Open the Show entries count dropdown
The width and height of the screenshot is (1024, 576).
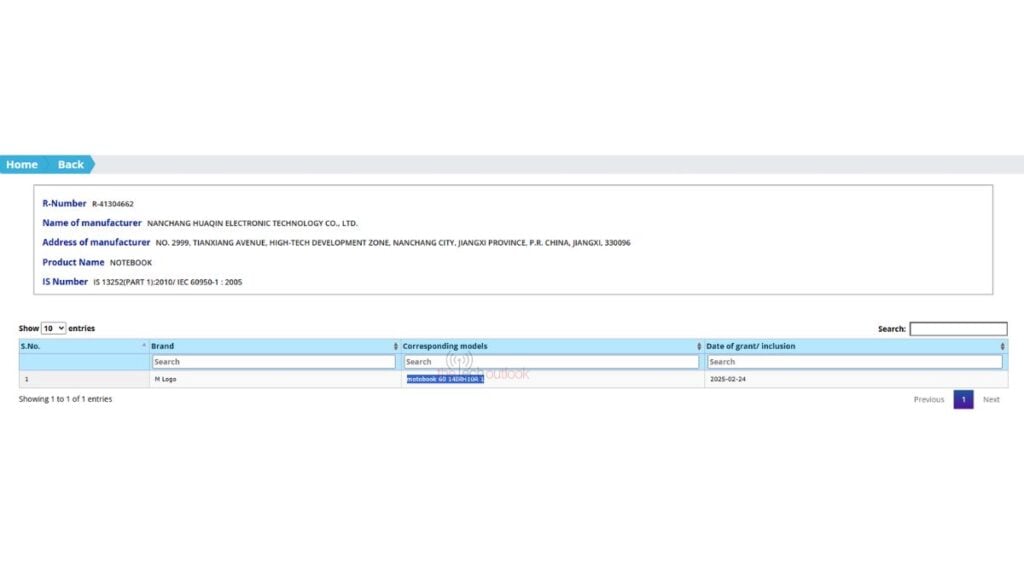point(53,328)
